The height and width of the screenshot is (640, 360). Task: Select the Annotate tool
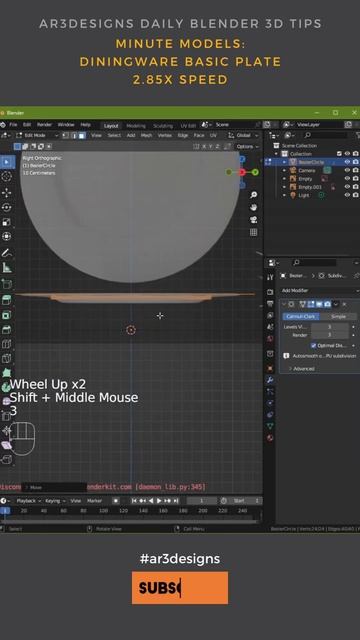point(7,253)
